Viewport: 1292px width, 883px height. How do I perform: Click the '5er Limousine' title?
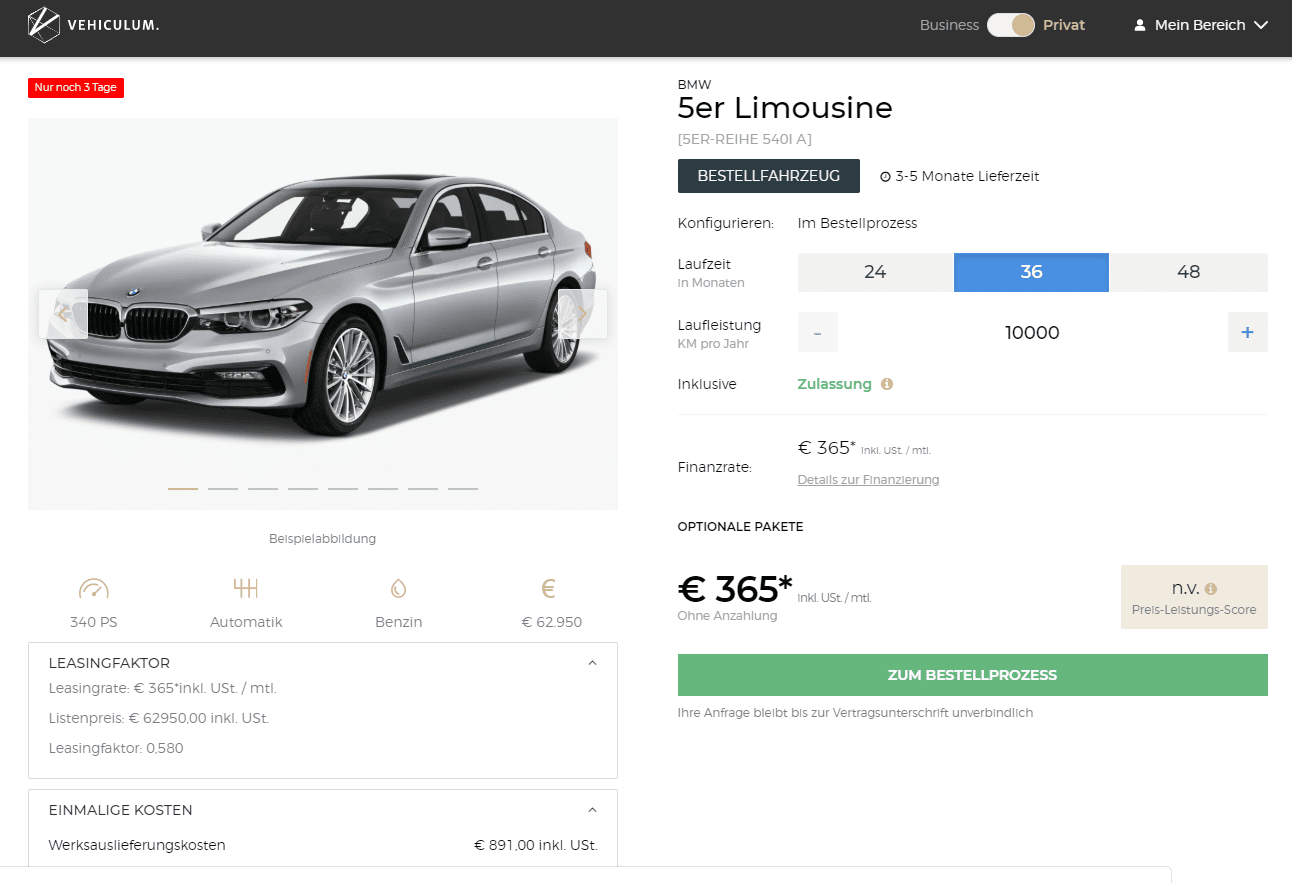785,108
